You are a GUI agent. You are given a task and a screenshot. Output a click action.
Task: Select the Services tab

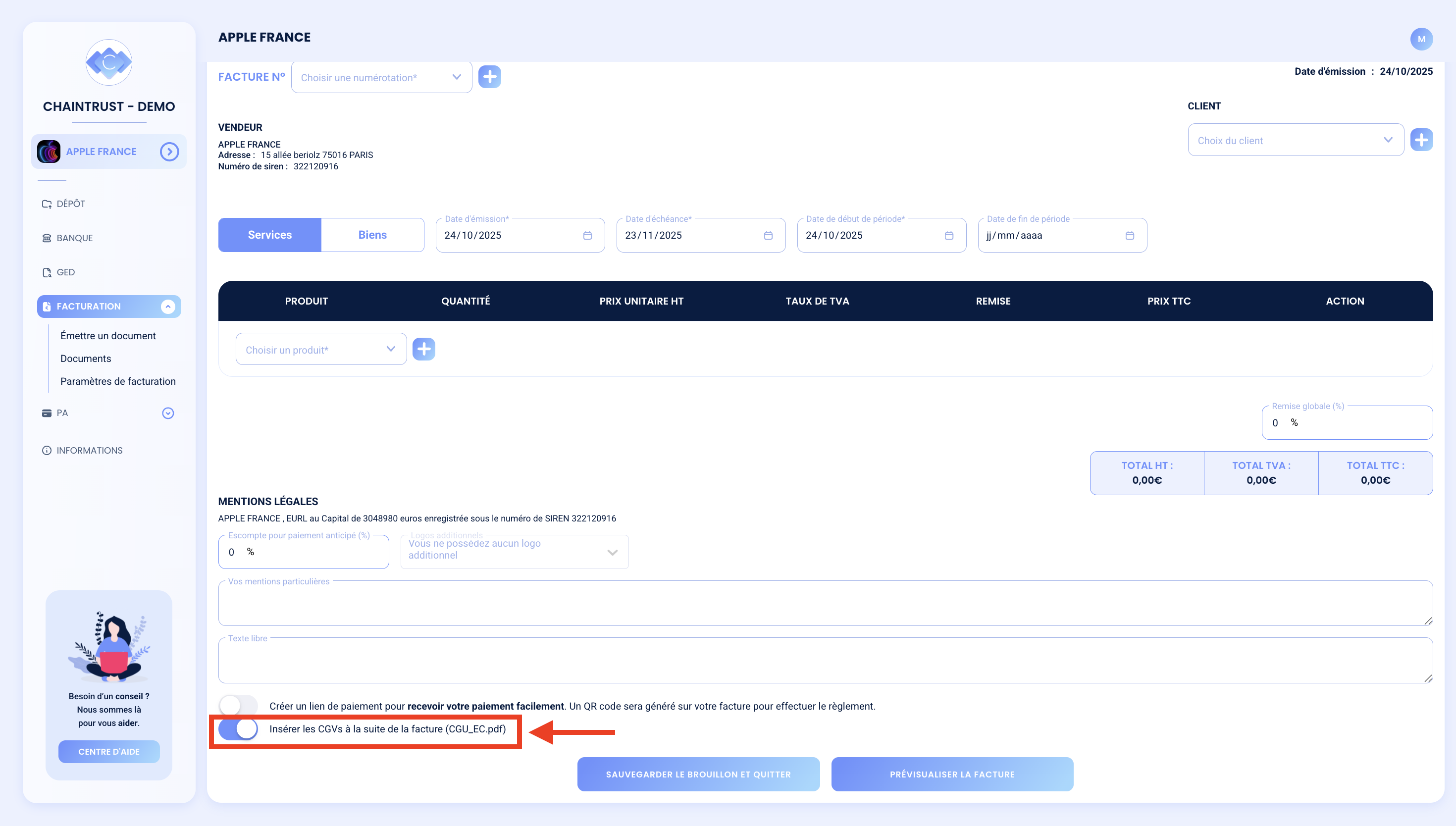[x=269, y=235]
